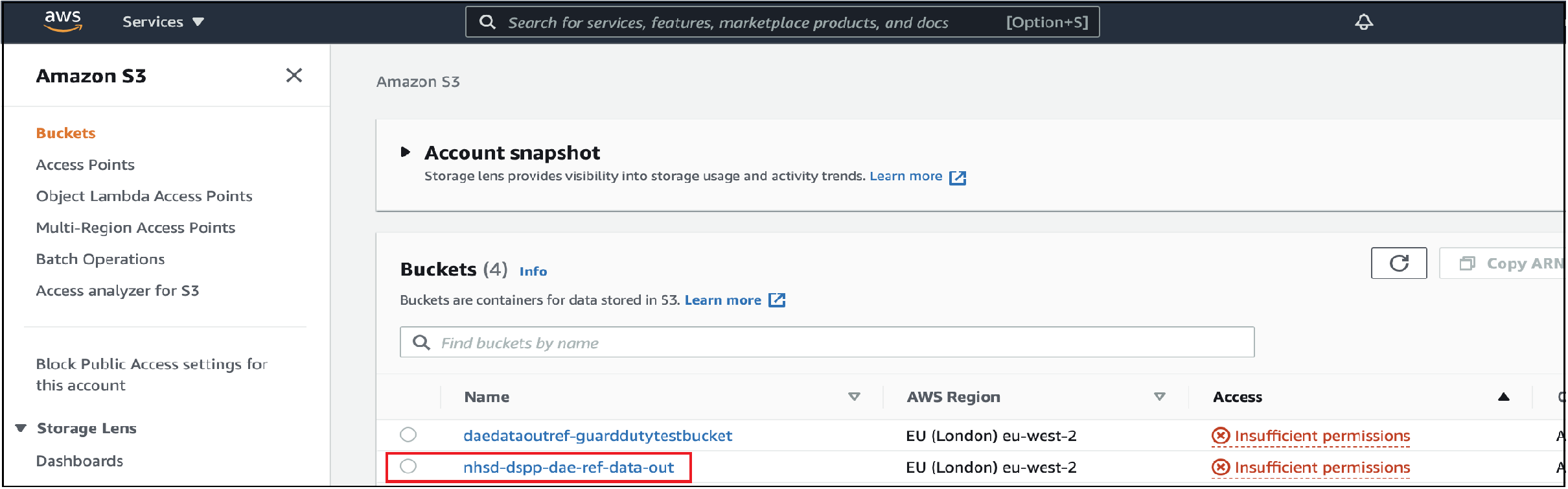Select the nhsd-dspp-dae-ref-data-out radio button
Screen dimensions: 1568x489
pyautogui.click(x=408, y=466)
